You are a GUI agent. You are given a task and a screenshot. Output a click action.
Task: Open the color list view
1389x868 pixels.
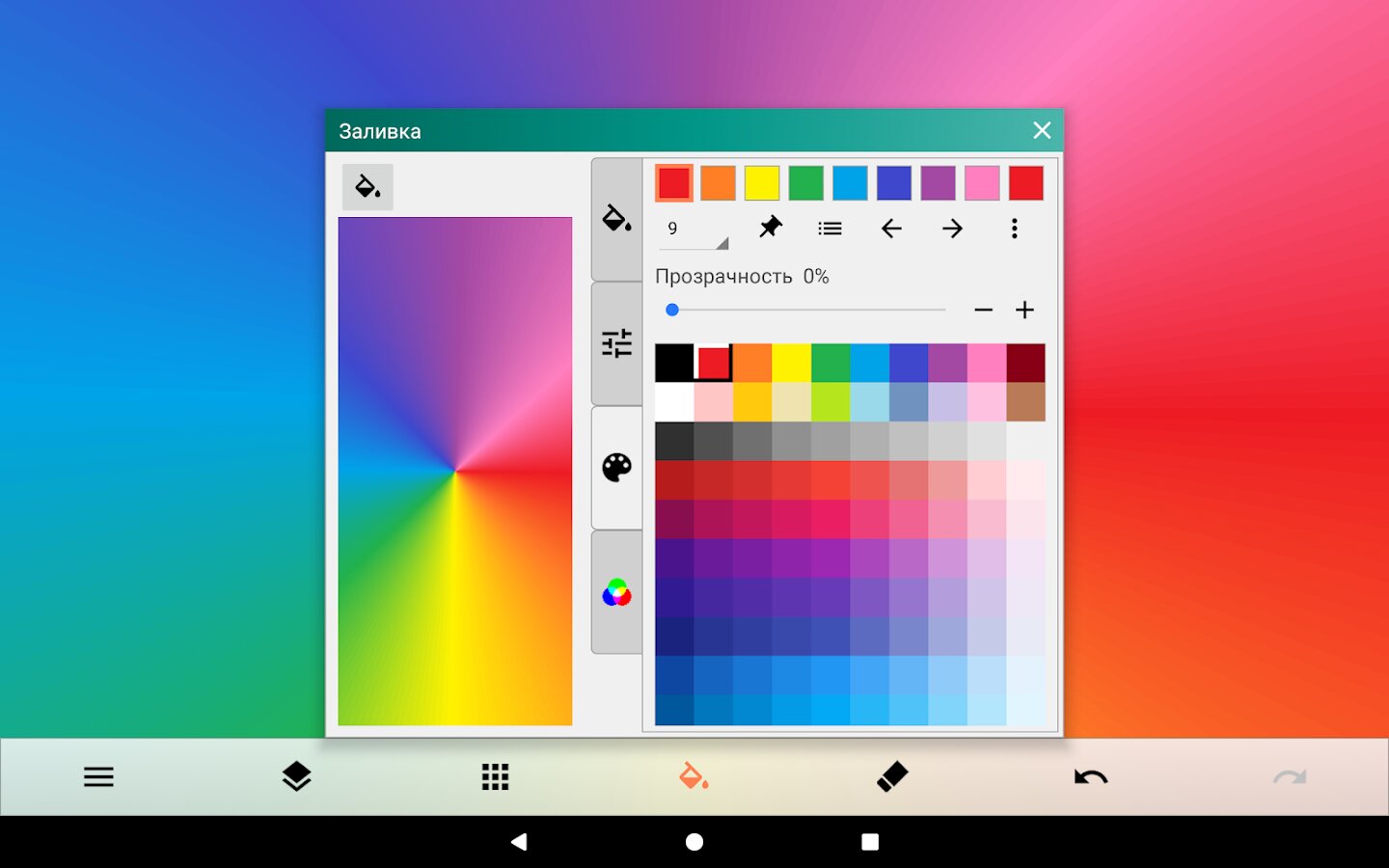(831, 229)
